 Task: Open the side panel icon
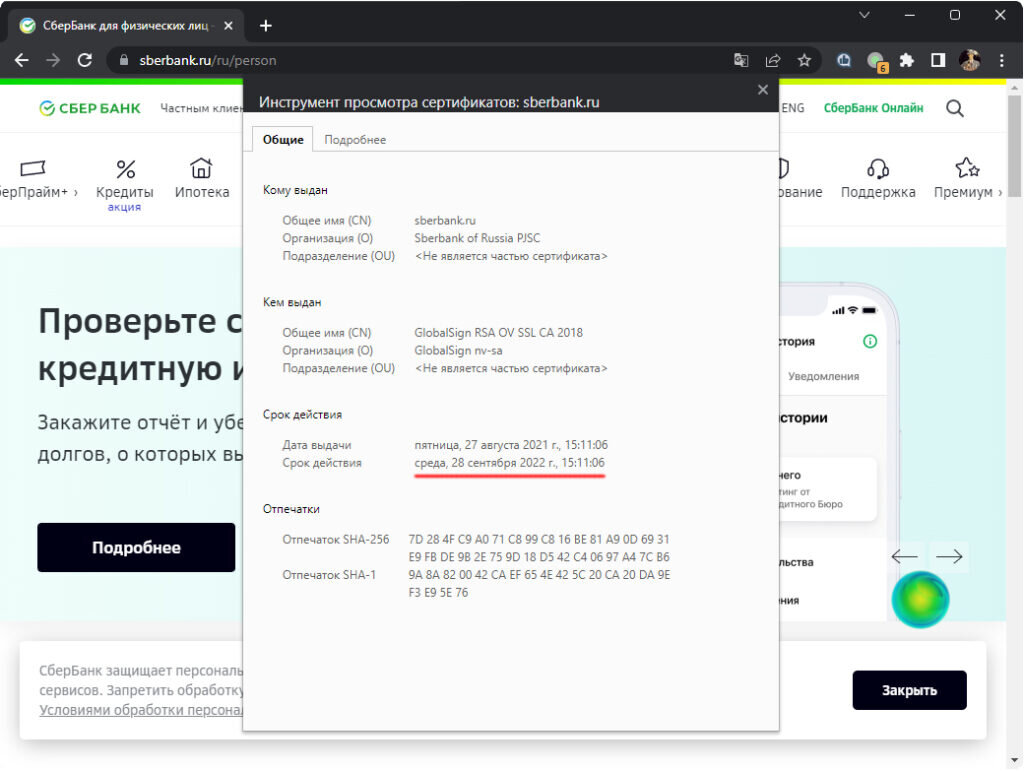[x=937, y=60]
